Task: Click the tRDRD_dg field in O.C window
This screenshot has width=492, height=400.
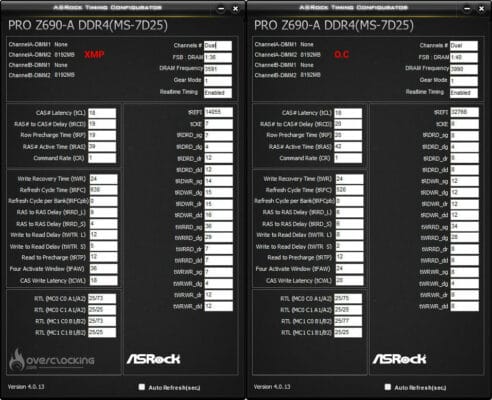Action: [464, 147]
